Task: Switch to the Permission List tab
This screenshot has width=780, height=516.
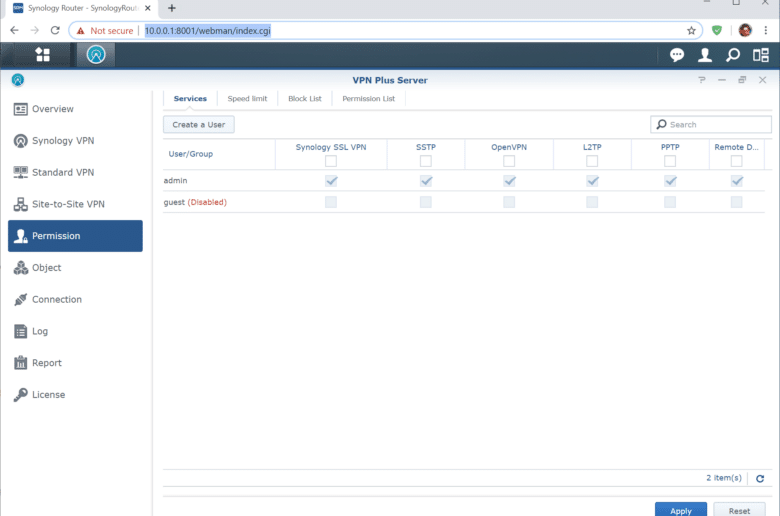Action: [369, 99]
